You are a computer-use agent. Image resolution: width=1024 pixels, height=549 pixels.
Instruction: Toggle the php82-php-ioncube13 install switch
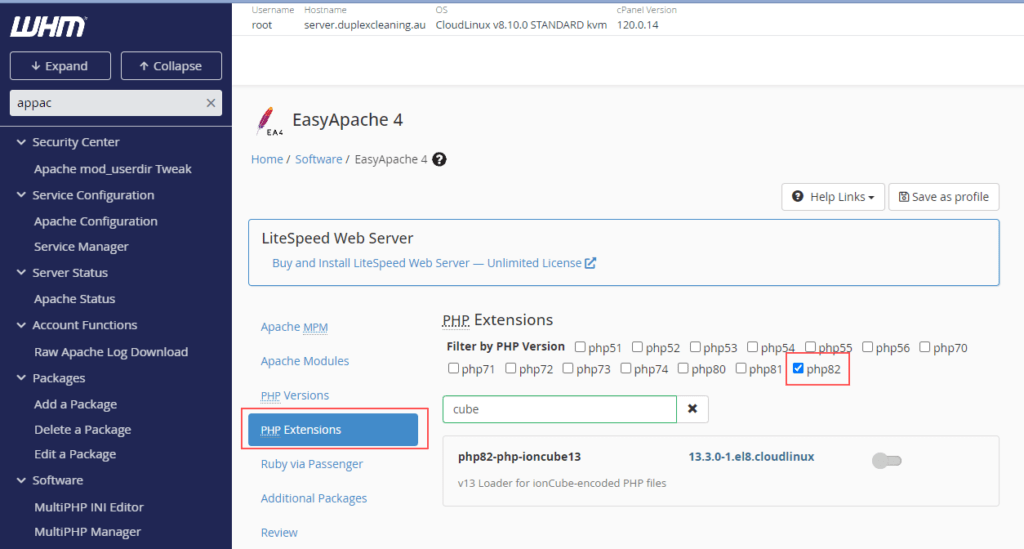pyautogui.click(x=887, y=461)
